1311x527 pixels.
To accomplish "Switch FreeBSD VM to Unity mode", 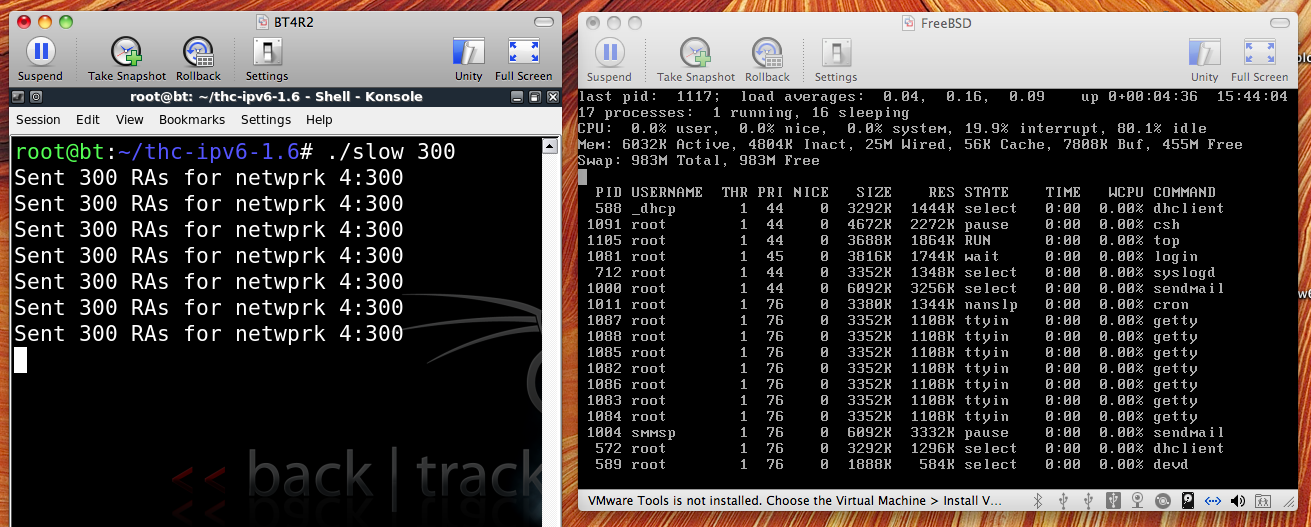I will tap(1204, 60).
